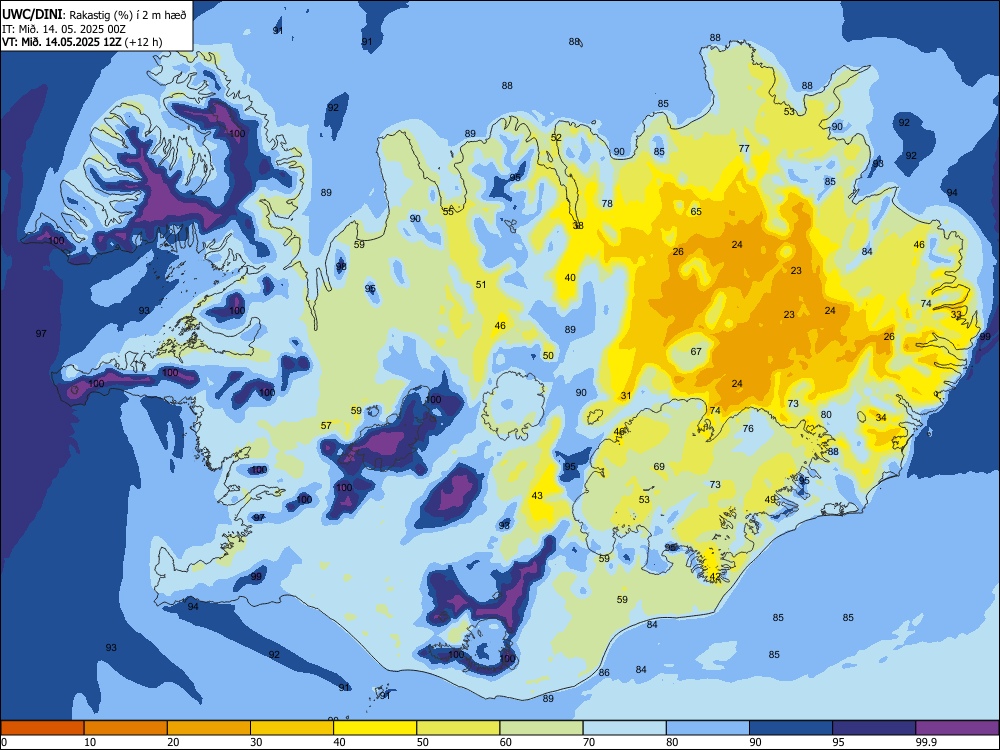Screen dimensions: 1000x750
Task: Click the light blue 80–90 legend box
Action: click(708, 728)
